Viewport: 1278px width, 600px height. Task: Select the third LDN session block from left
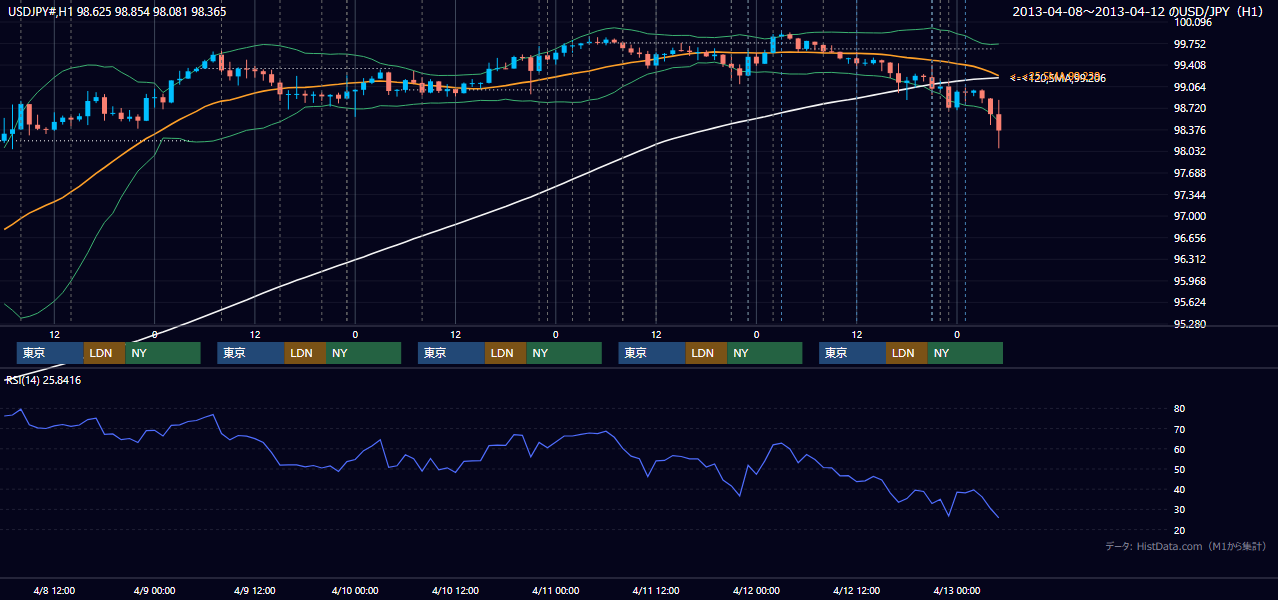(x=505, y=353)
